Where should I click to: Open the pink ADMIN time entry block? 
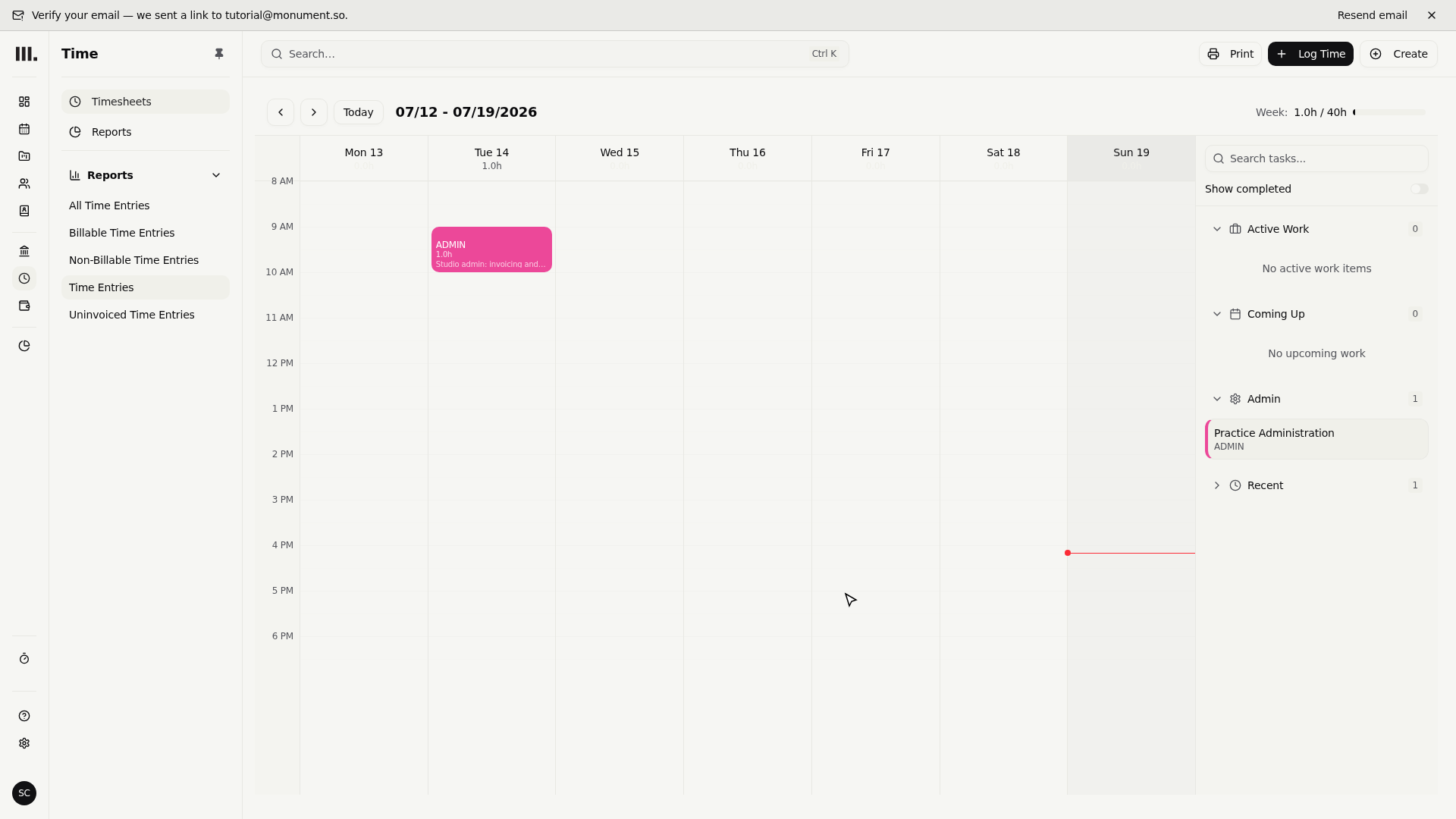pyautogui.click(x=491, y=249)
